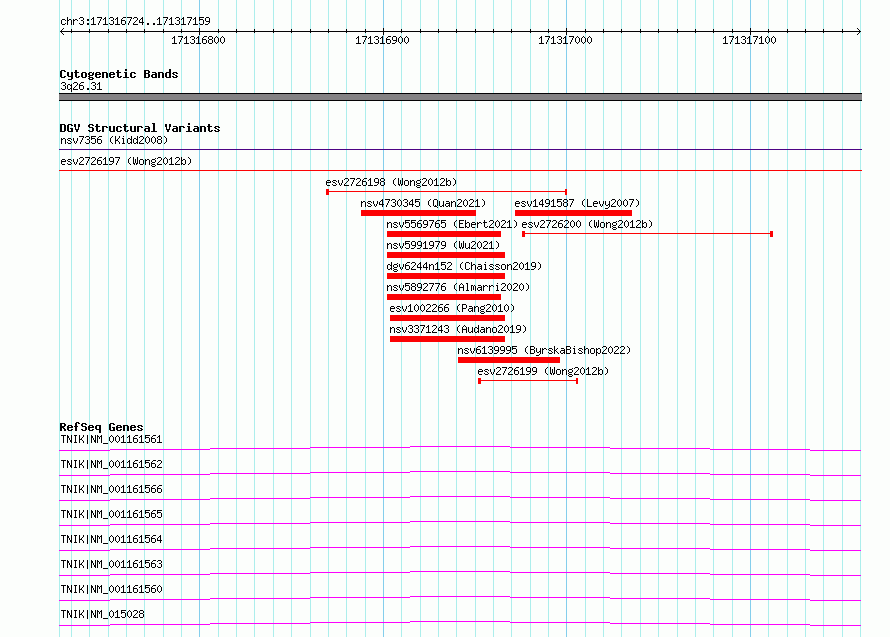Image resolution: width=890 pixels, height=637 pixels.
Task: Select the nsv3371243 (Audano2019) variant label
Action: point(458,329)
